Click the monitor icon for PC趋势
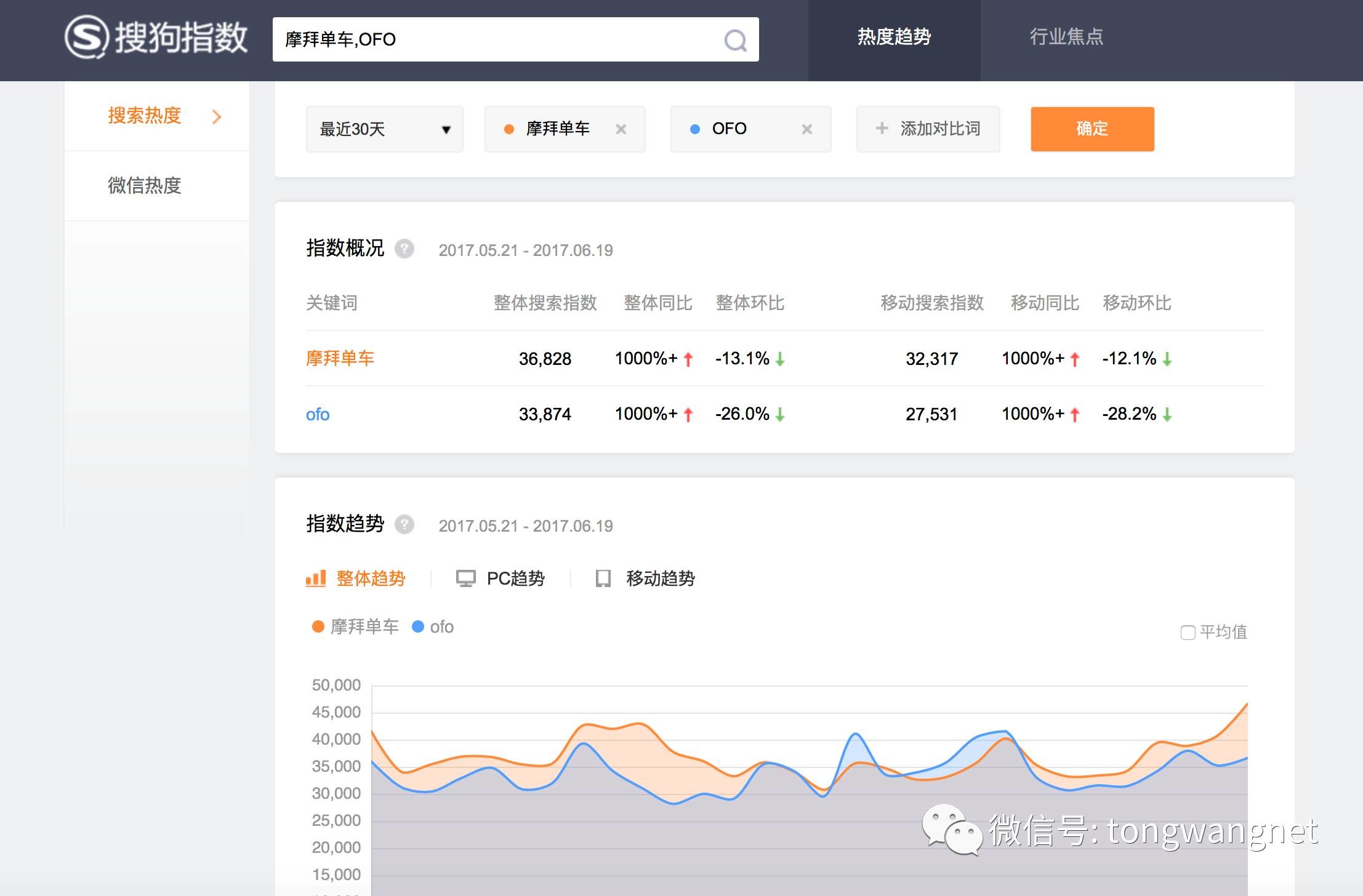Viewport: 1363px width, 896px height. pyautogui.click(x=466, y=578)
